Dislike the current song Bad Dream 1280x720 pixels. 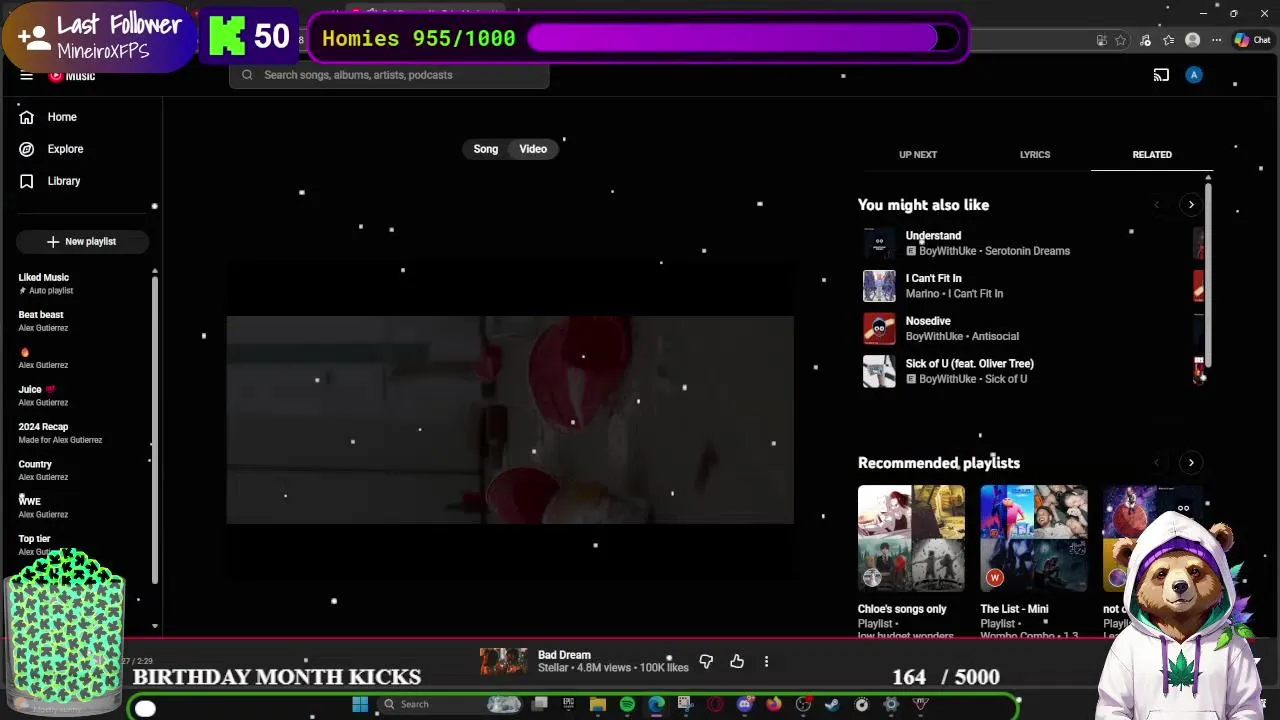(706, 662)
